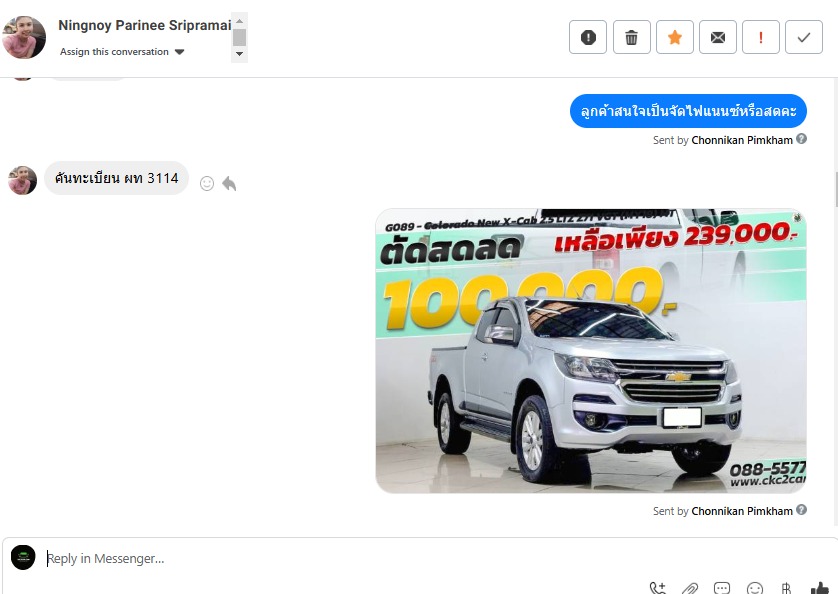The width and height of the screenshot is (838, 594).
Task: Click the conversation vertical scrollbar thumb
Action: coord(835,189)
